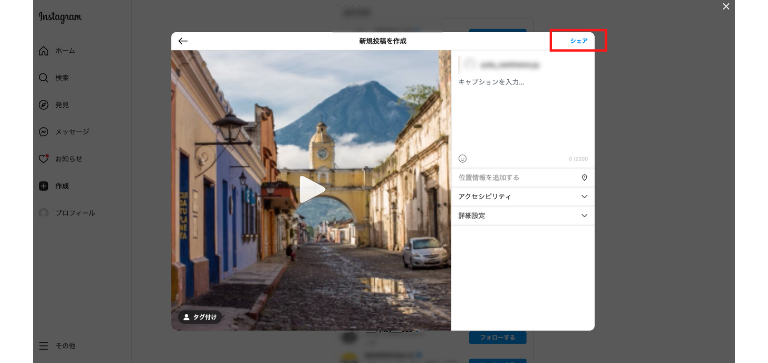Viewport: 768px width, 363px height.
Task: Open メッセージ messenger icon in sidebar
Action: tap(44, 132)
